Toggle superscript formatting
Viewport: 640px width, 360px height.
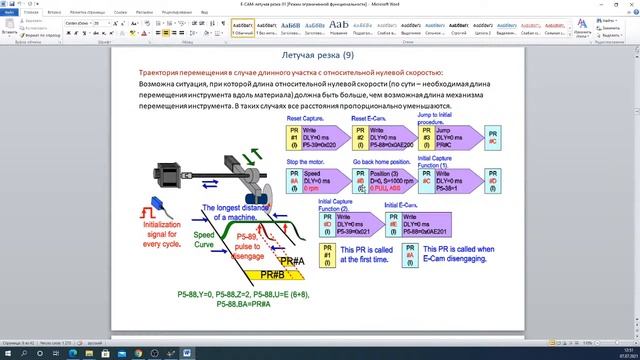[x=111, y=33]
